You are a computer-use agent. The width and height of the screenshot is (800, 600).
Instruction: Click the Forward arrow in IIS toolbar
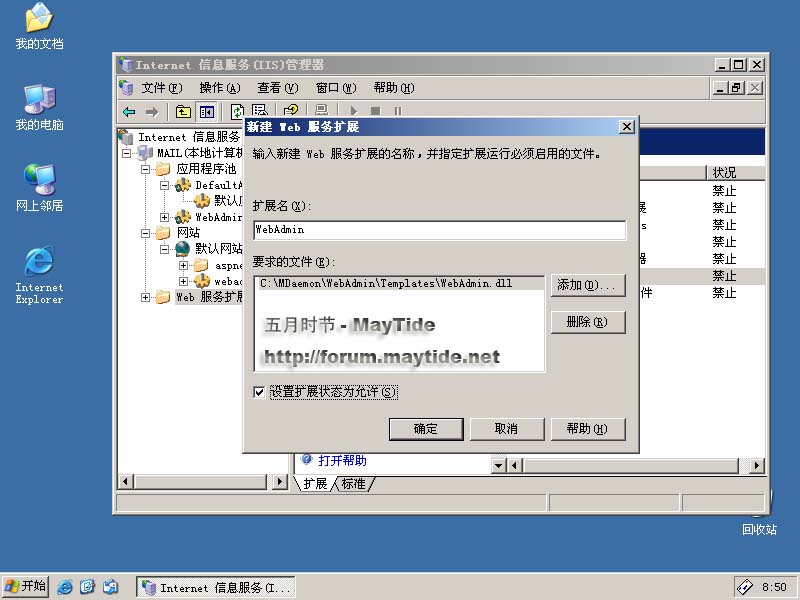point(152,111)
